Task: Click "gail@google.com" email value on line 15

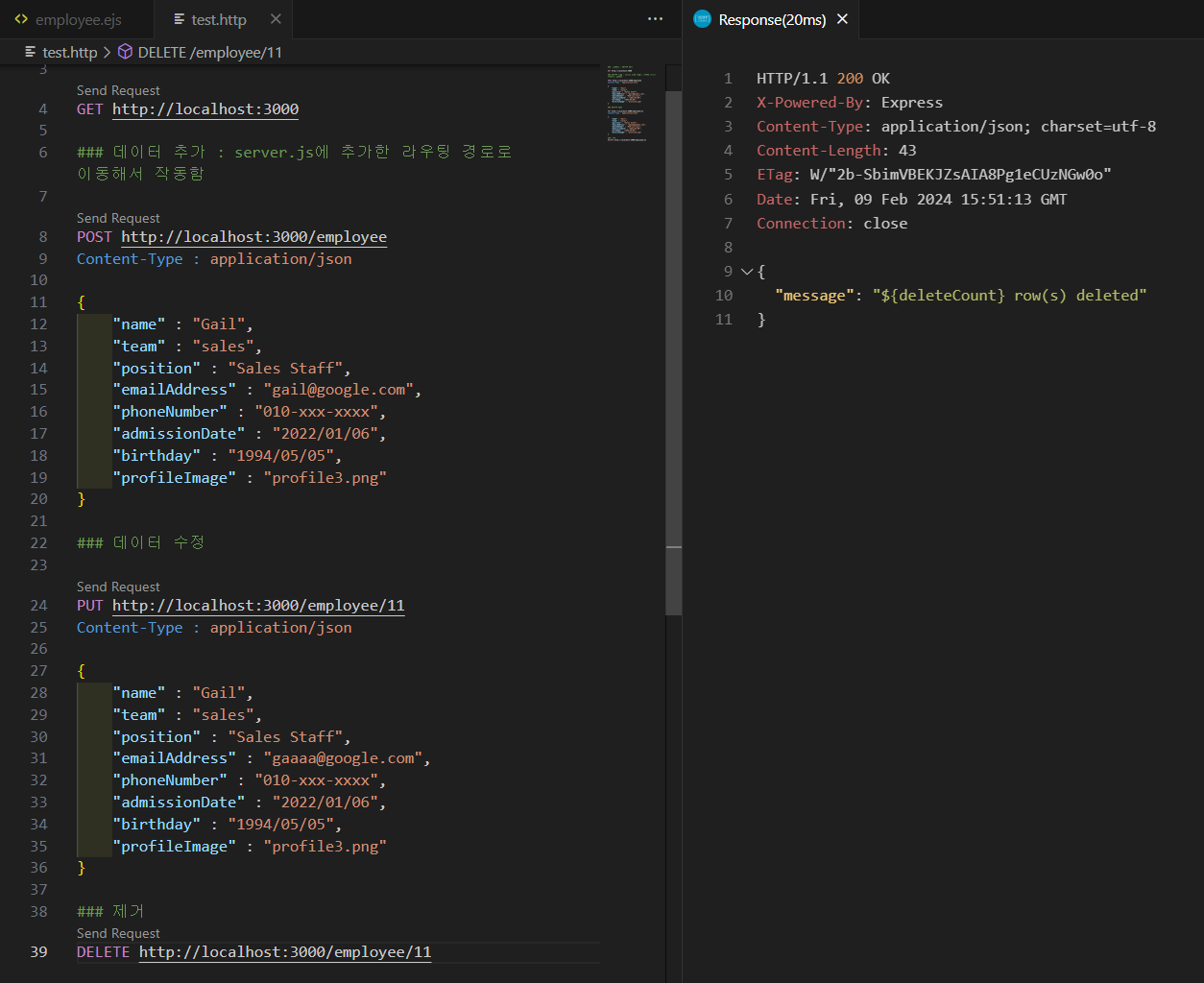Action: click(x=337, y=390)
